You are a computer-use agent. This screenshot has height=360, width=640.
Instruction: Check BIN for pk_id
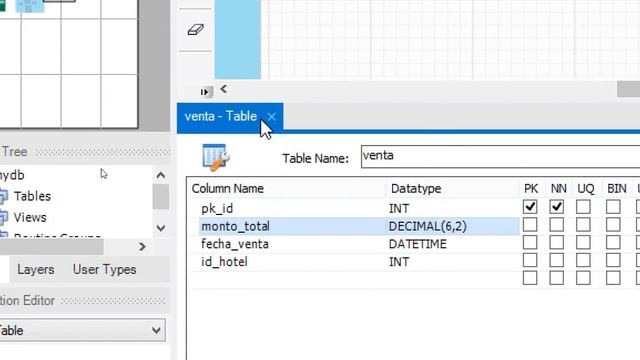click(613, 207)
